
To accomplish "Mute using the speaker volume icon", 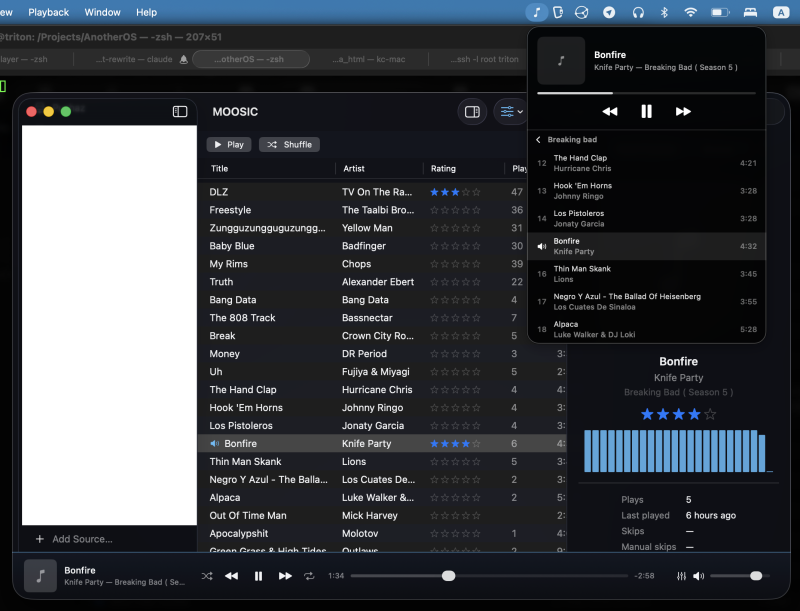I will pos(698,576).
